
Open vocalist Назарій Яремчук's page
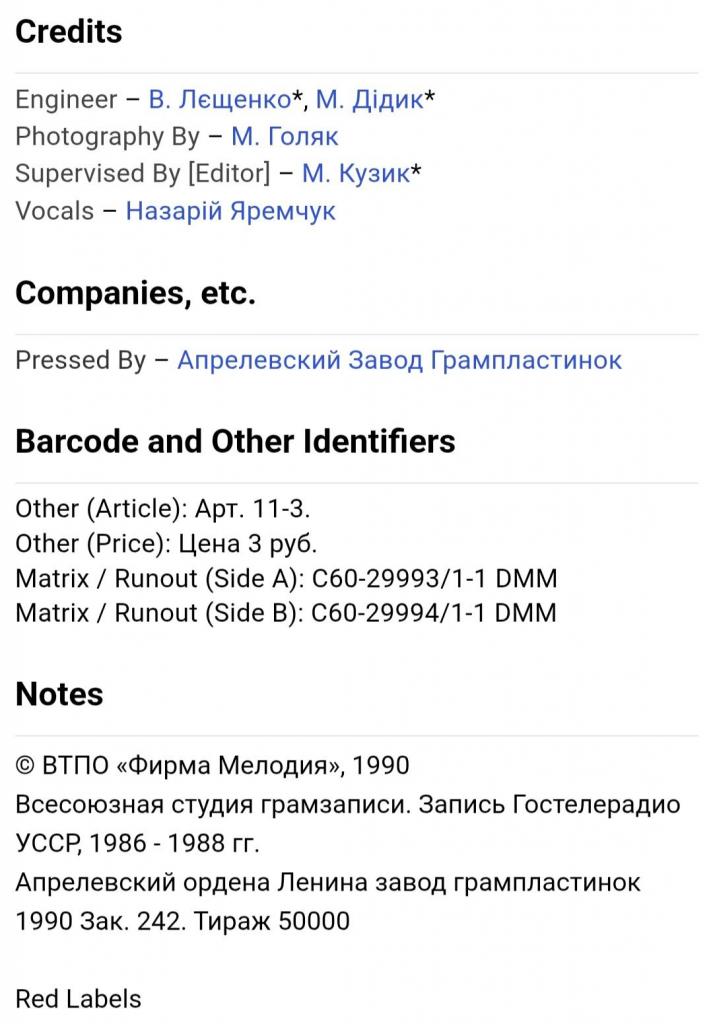point(230,211)
